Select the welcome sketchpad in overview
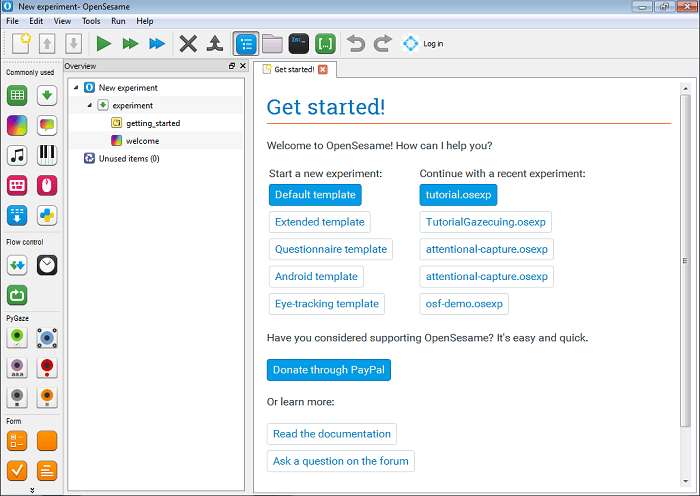 pos(142,141)
